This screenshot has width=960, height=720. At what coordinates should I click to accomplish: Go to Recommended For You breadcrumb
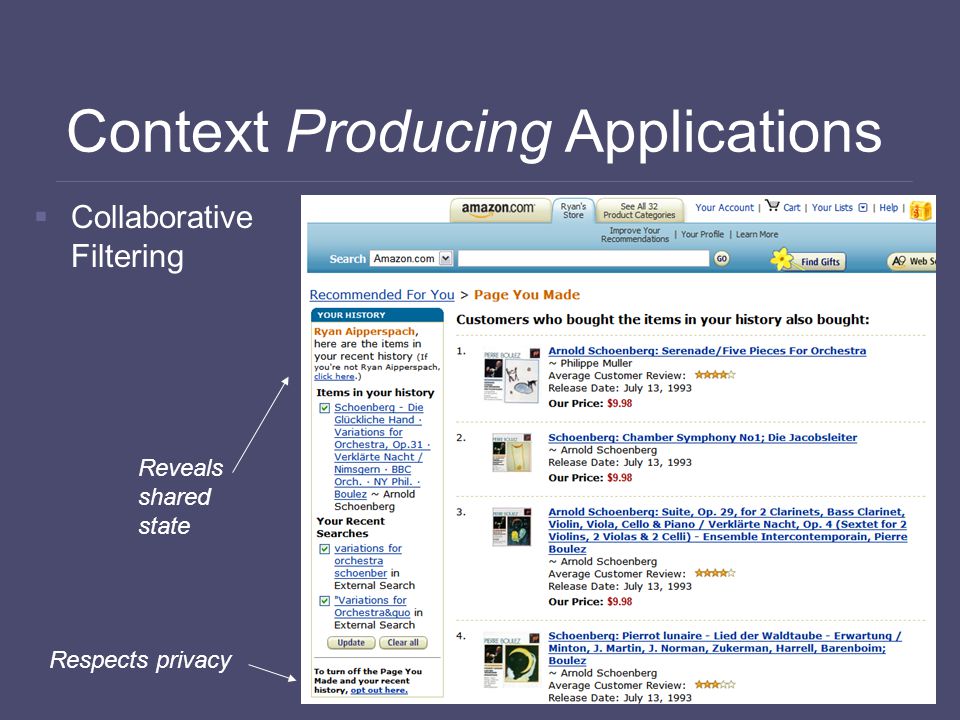pos(382,294)
